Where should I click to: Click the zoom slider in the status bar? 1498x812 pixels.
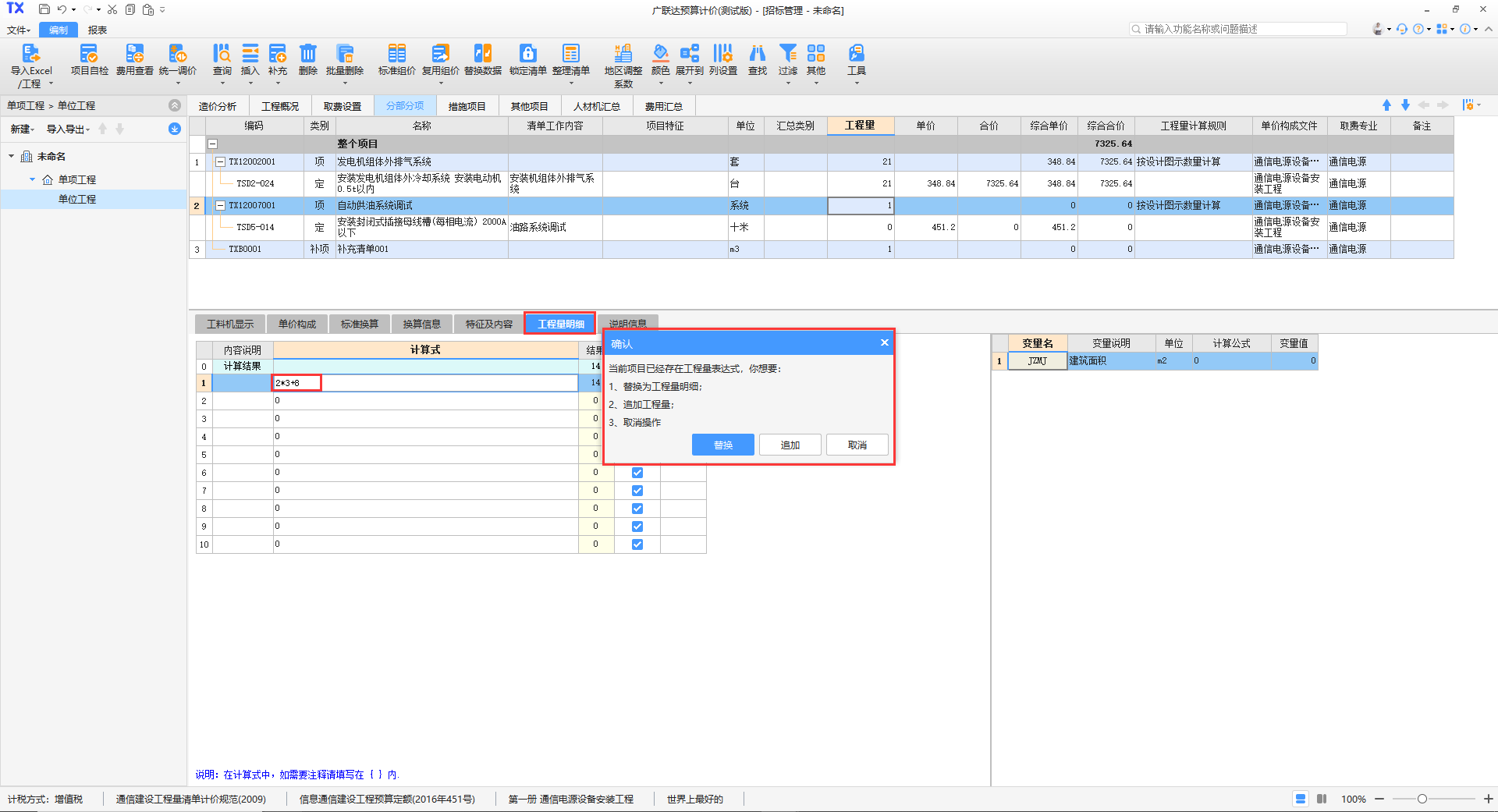1422,799
